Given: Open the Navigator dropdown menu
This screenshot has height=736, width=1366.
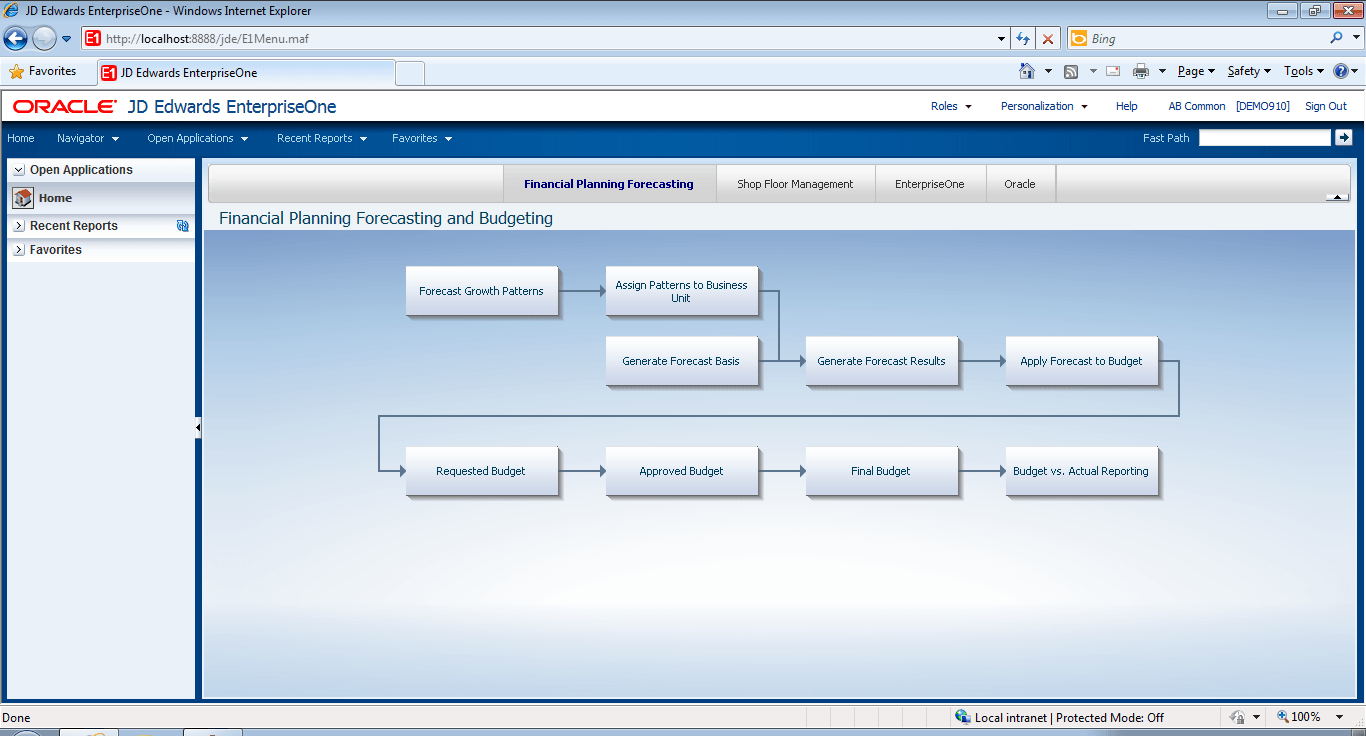Looking at the screenshot, I should pos(88,138).
